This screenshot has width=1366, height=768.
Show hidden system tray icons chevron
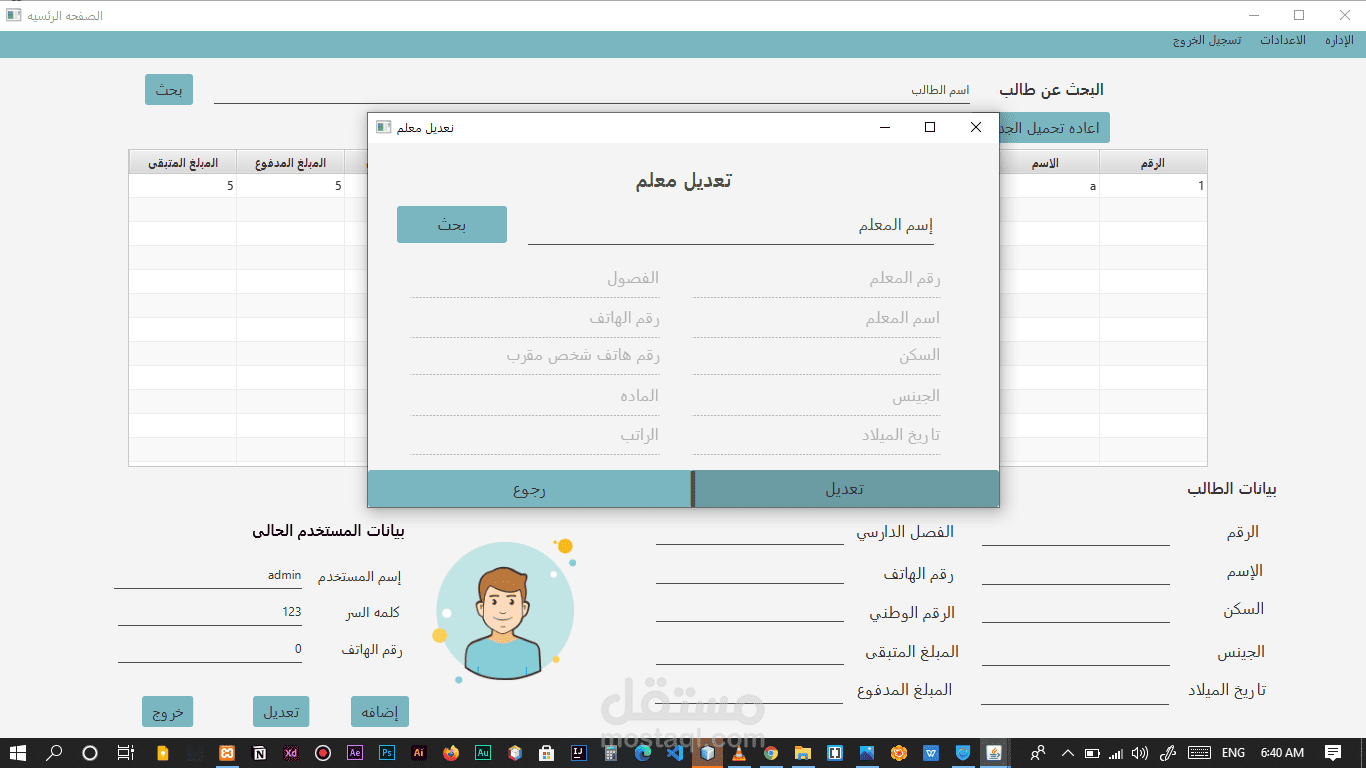pos(1067,753)
